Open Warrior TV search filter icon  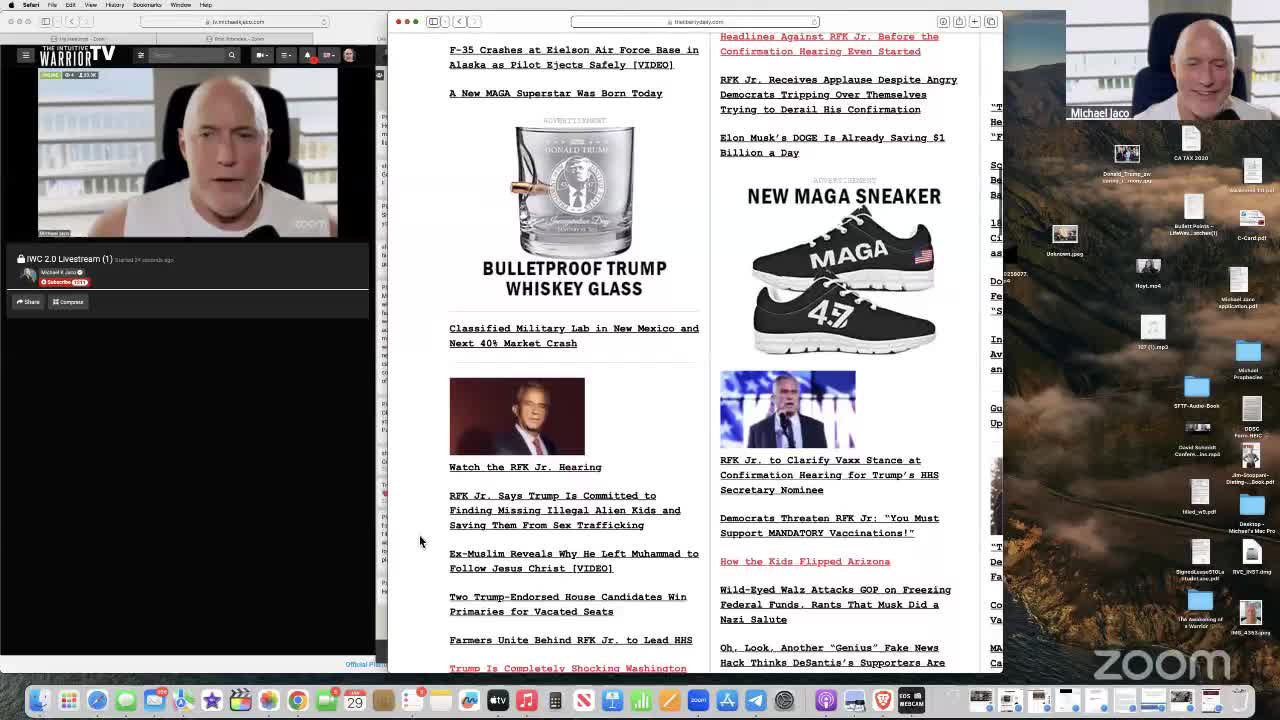tap(141, 55)
